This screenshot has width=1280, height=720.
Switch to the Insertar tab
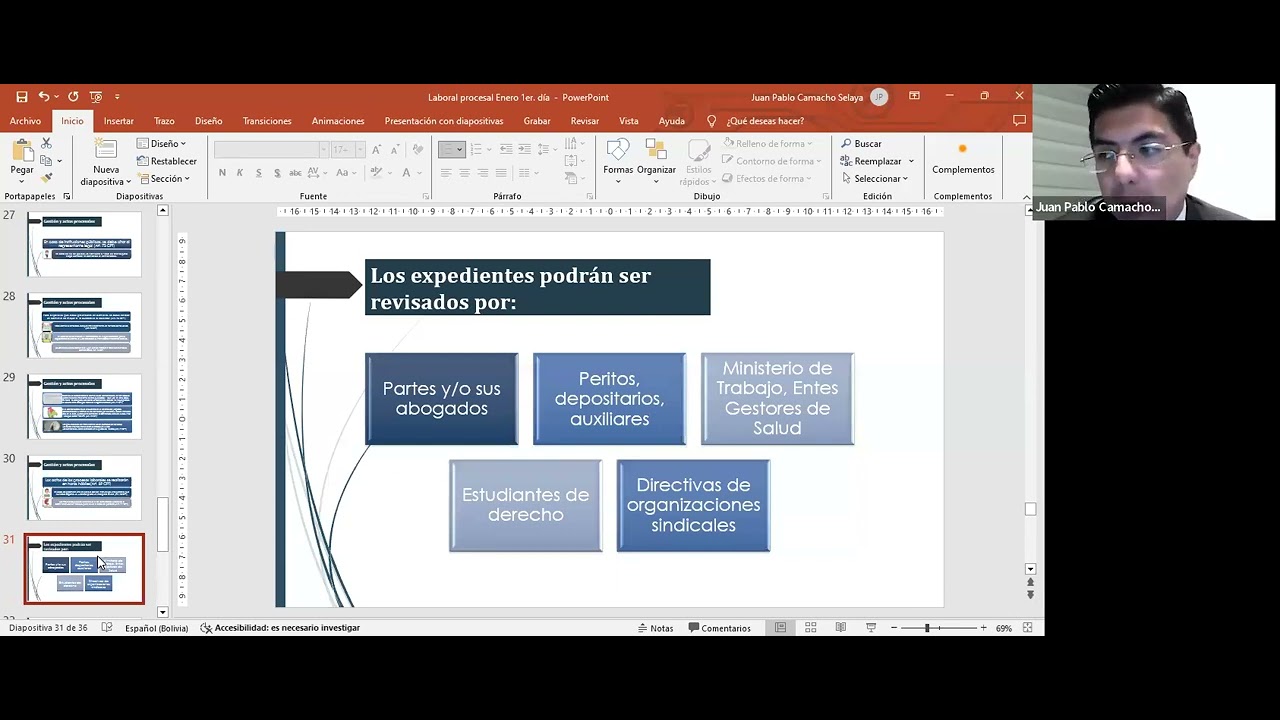pyautogui.click(x=118, y=121)
